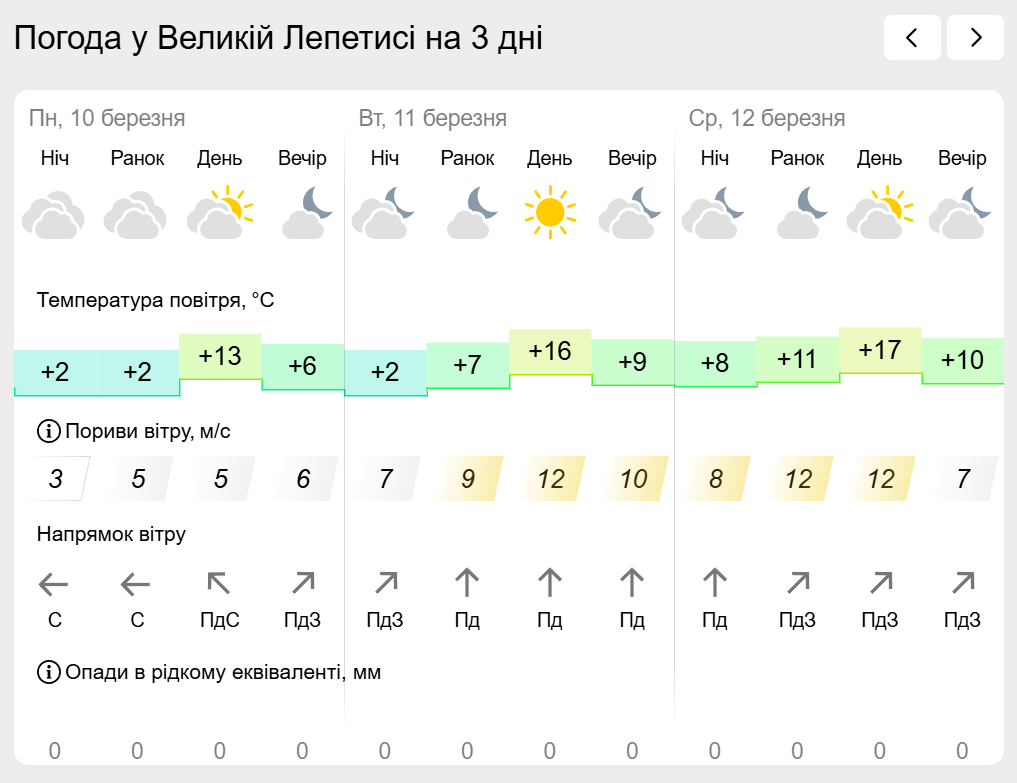Image resolution: width=1017 pixels, height=783 pixels.
Task: Select partly sunny icon for Monday daytime
Action: (x=220, y=212)
